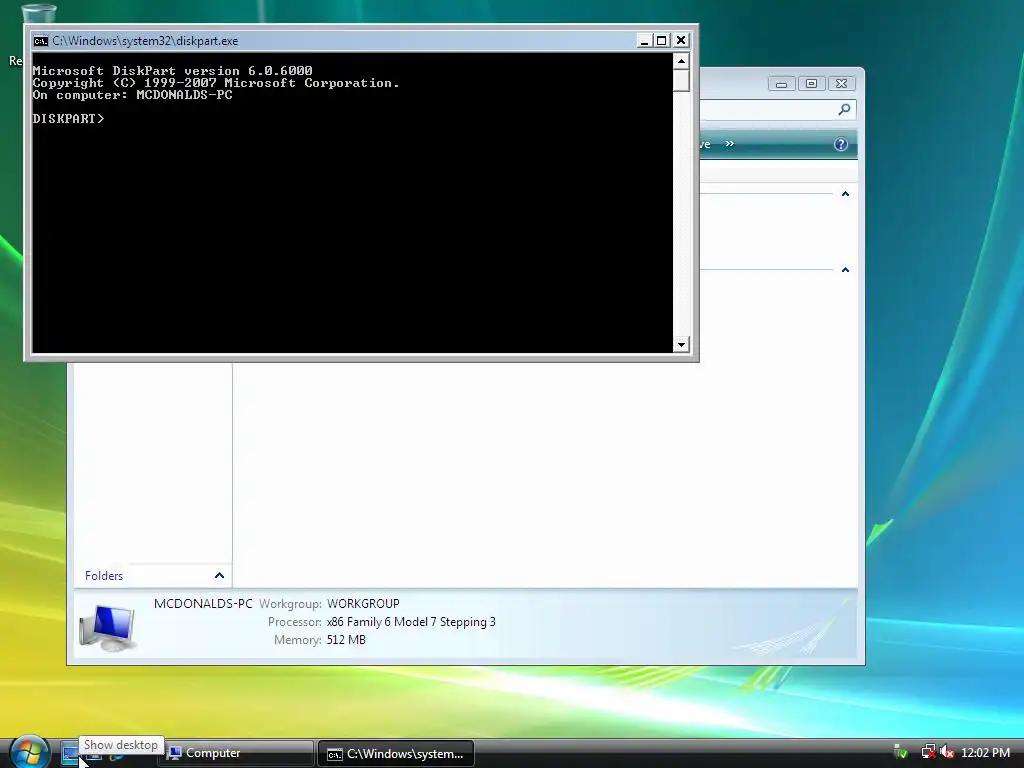Close the diskpart.exe console window

[680, 40]
